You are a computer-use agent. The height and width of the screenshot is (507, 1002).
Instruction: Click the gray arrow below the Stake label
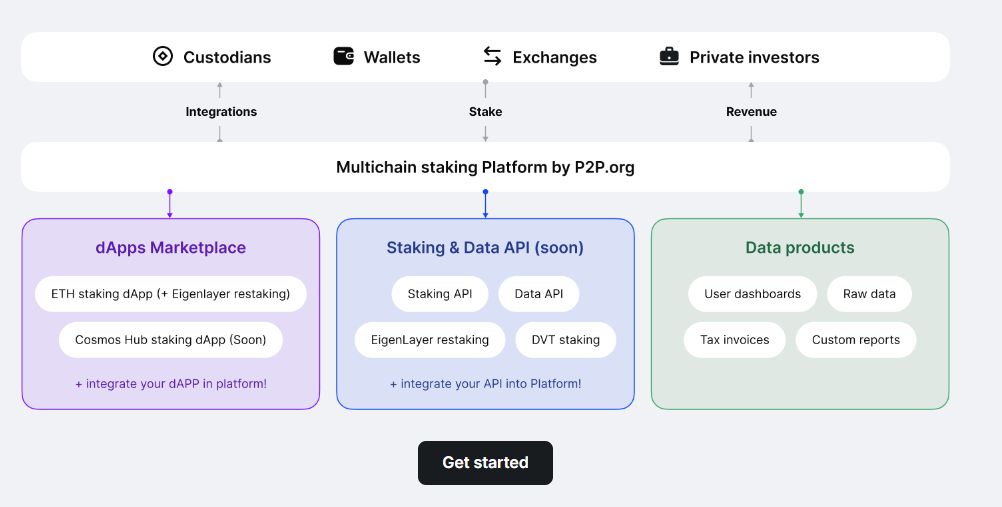[486, 134]
